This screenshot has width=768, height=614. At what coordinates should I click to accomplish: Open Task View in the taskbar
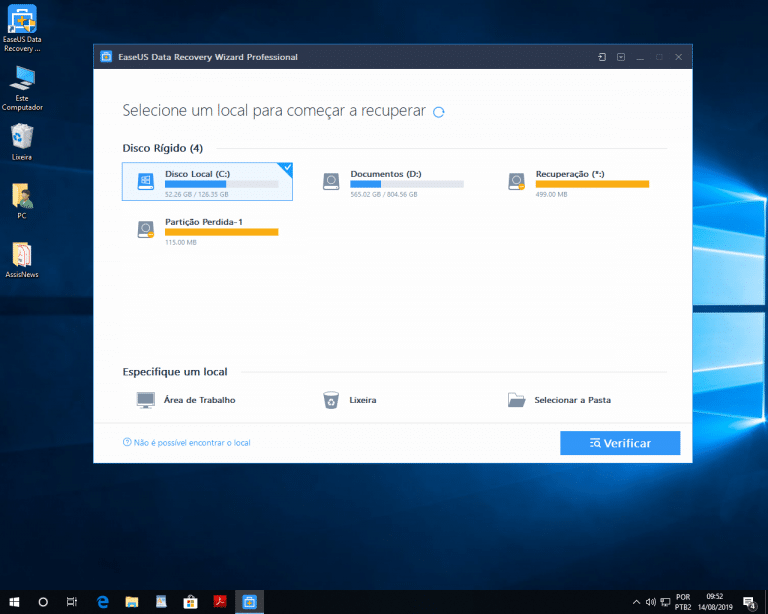(72, 602)
